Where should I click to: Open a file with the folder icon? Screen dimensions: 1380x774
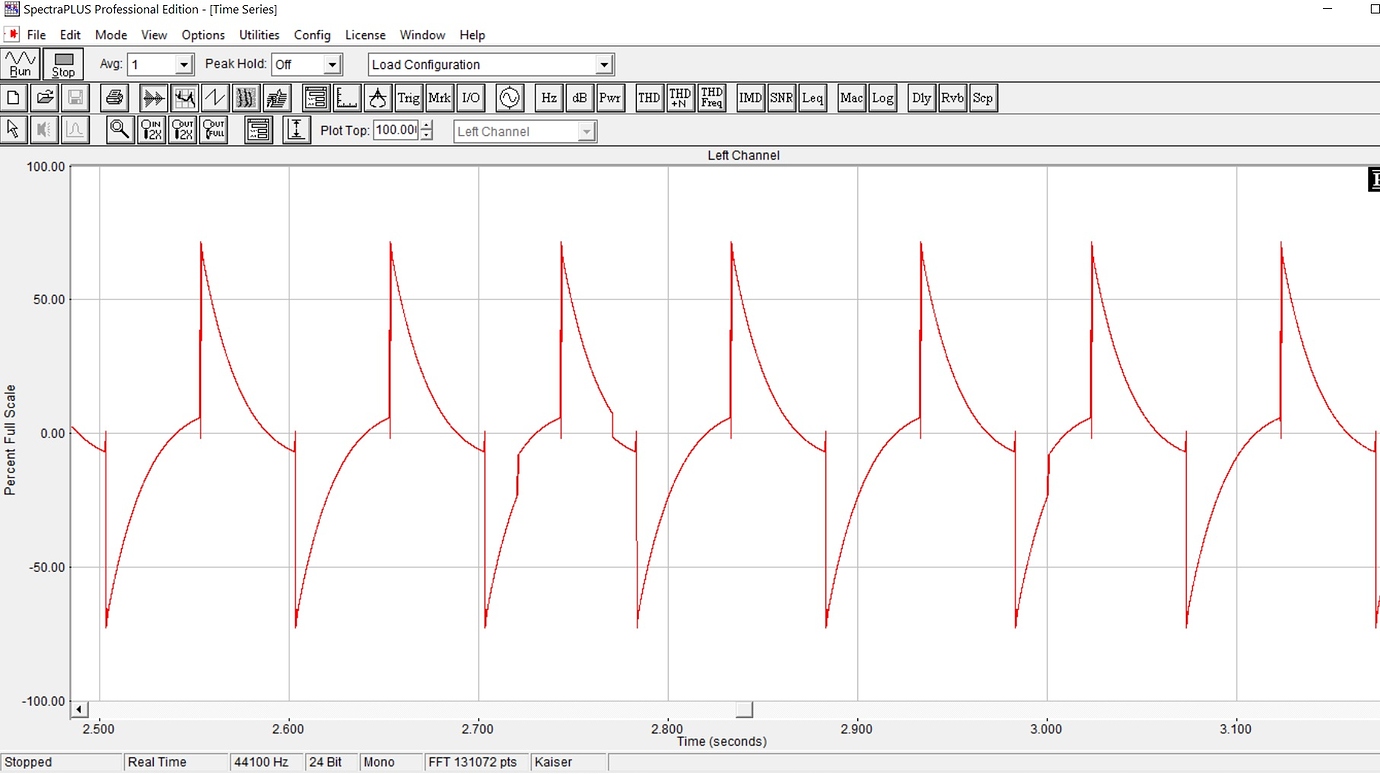45,98
